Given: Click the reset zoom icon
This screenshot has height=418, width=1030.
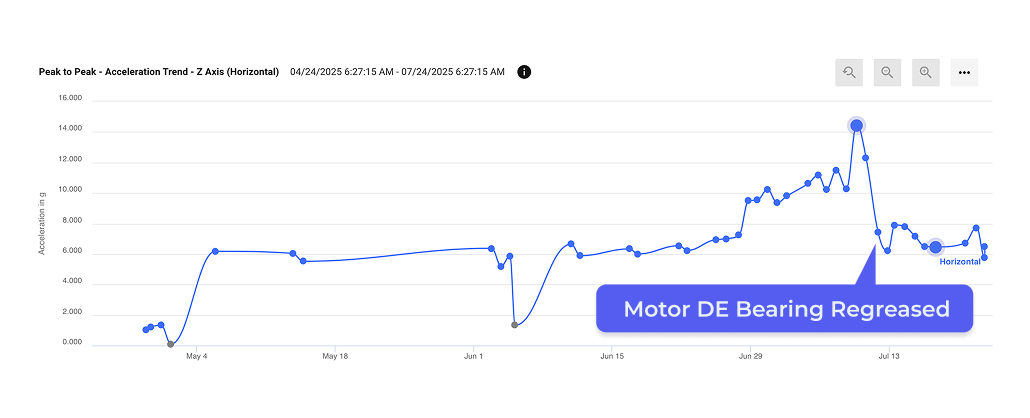Looking at the screenshot, I should tap(849, 72).
